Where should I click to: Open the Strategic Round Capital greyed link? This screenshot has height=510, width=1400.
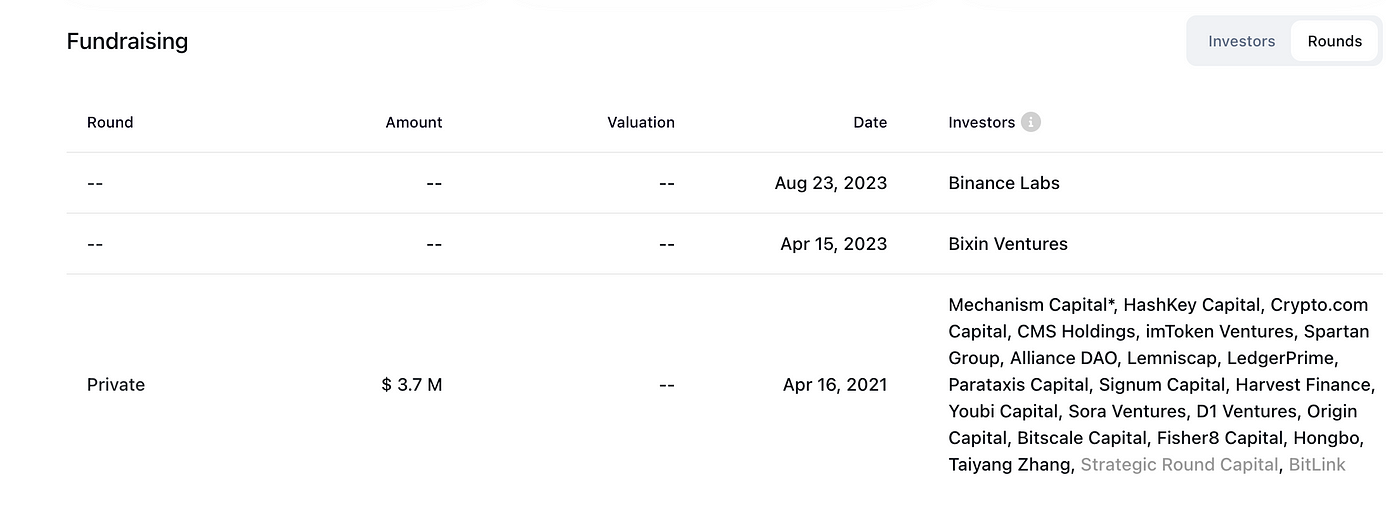click(x=1179, y=464)
